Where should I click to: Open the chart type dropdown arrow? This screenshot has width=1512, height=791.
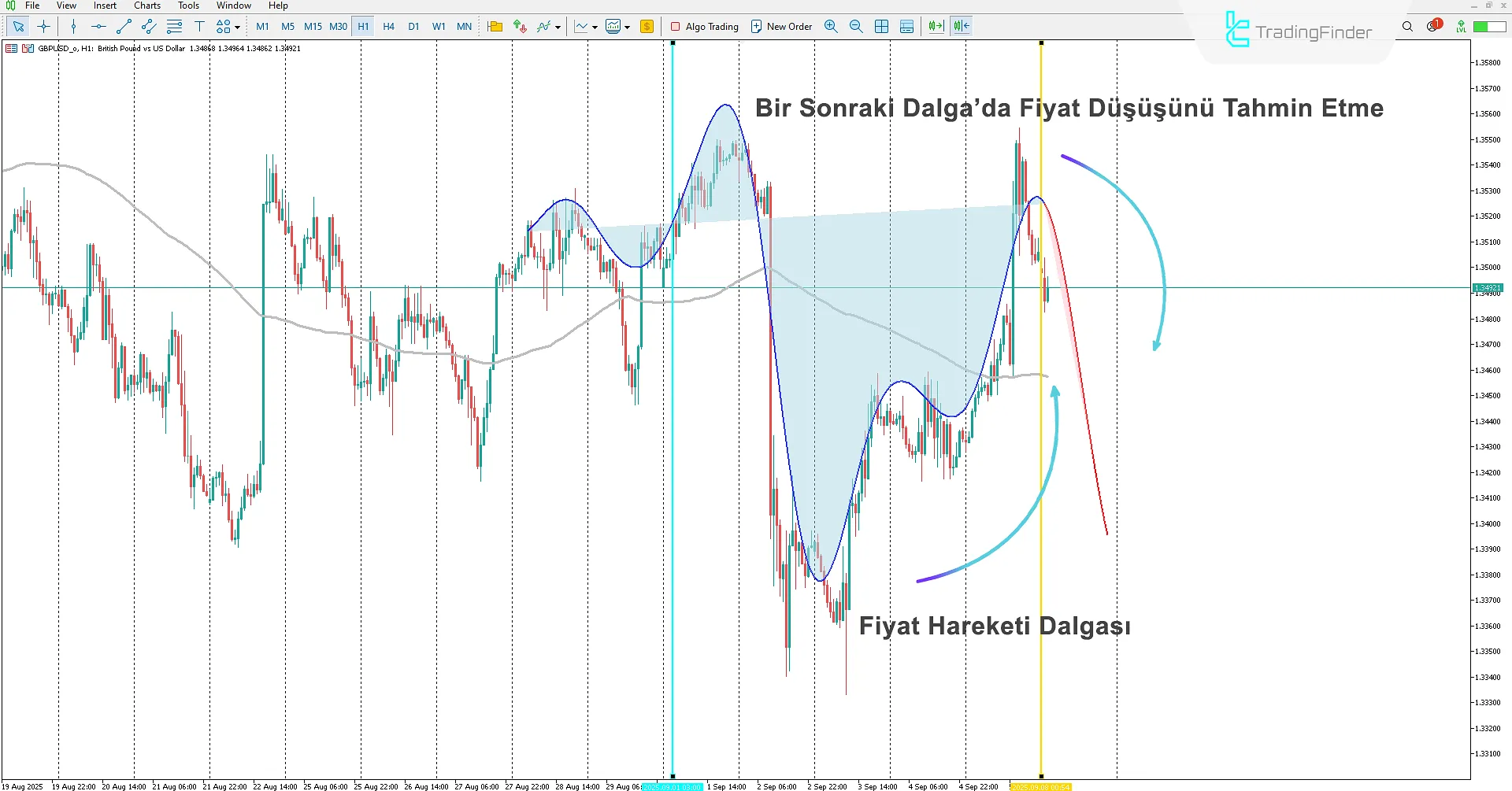point(595,28)
